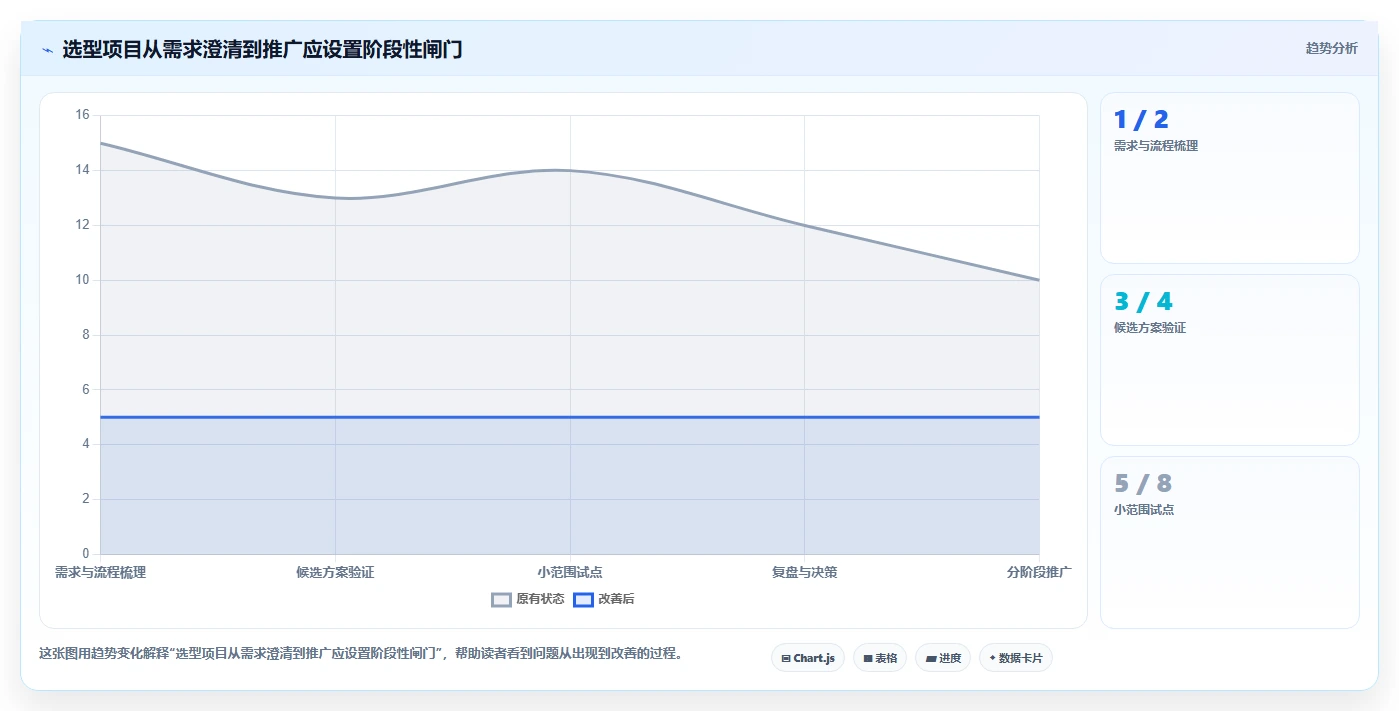Screen dimensions: 1399x711
Task: Open the 3 / 4 候选方案验证 card
Action: (1229, 360)
